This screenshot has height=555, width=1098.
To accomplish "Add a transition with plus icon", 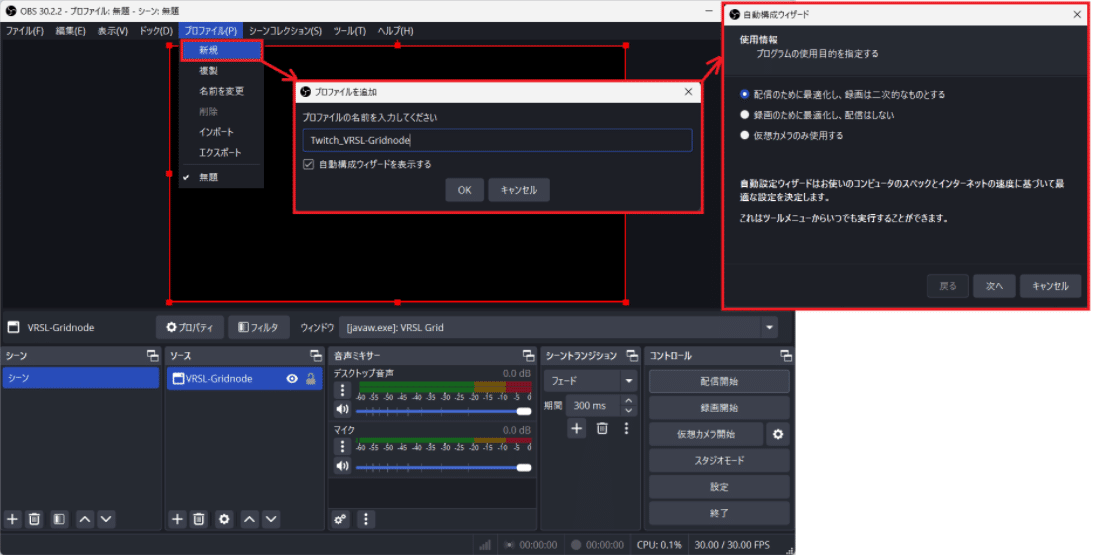I will tap(576, 428).
